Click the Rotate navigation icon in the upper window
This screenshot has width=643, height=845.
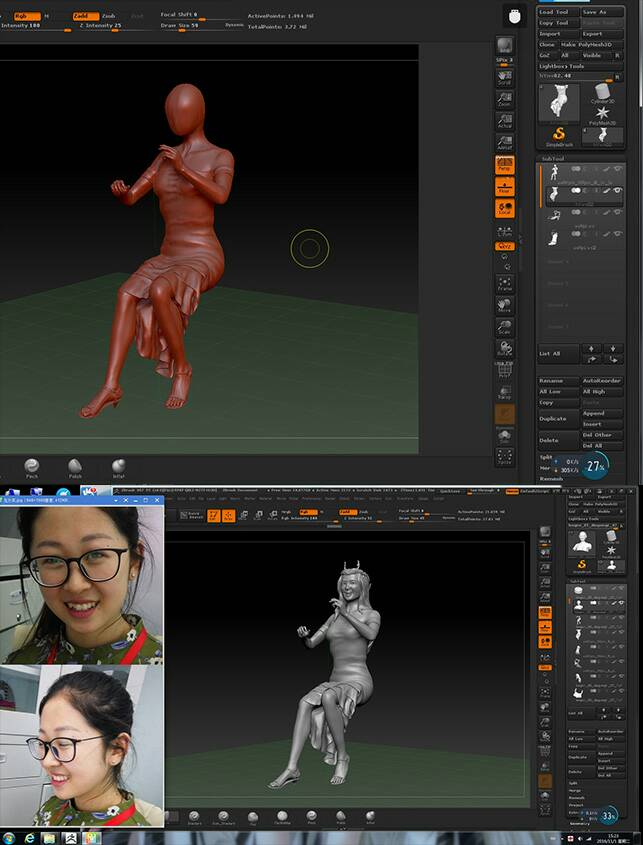click(x=505, y=347)
